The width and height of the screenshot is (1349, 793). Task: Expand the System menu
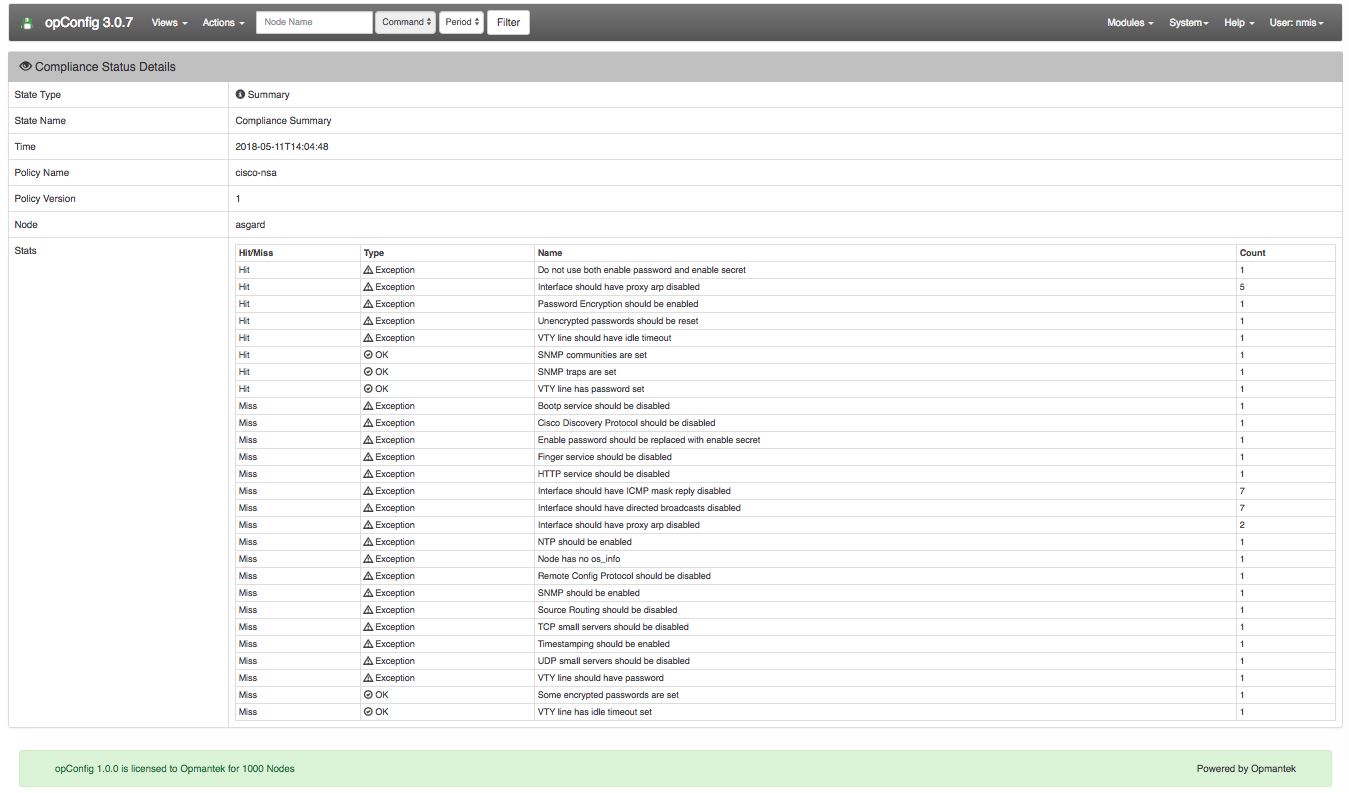coord(1189,22)
